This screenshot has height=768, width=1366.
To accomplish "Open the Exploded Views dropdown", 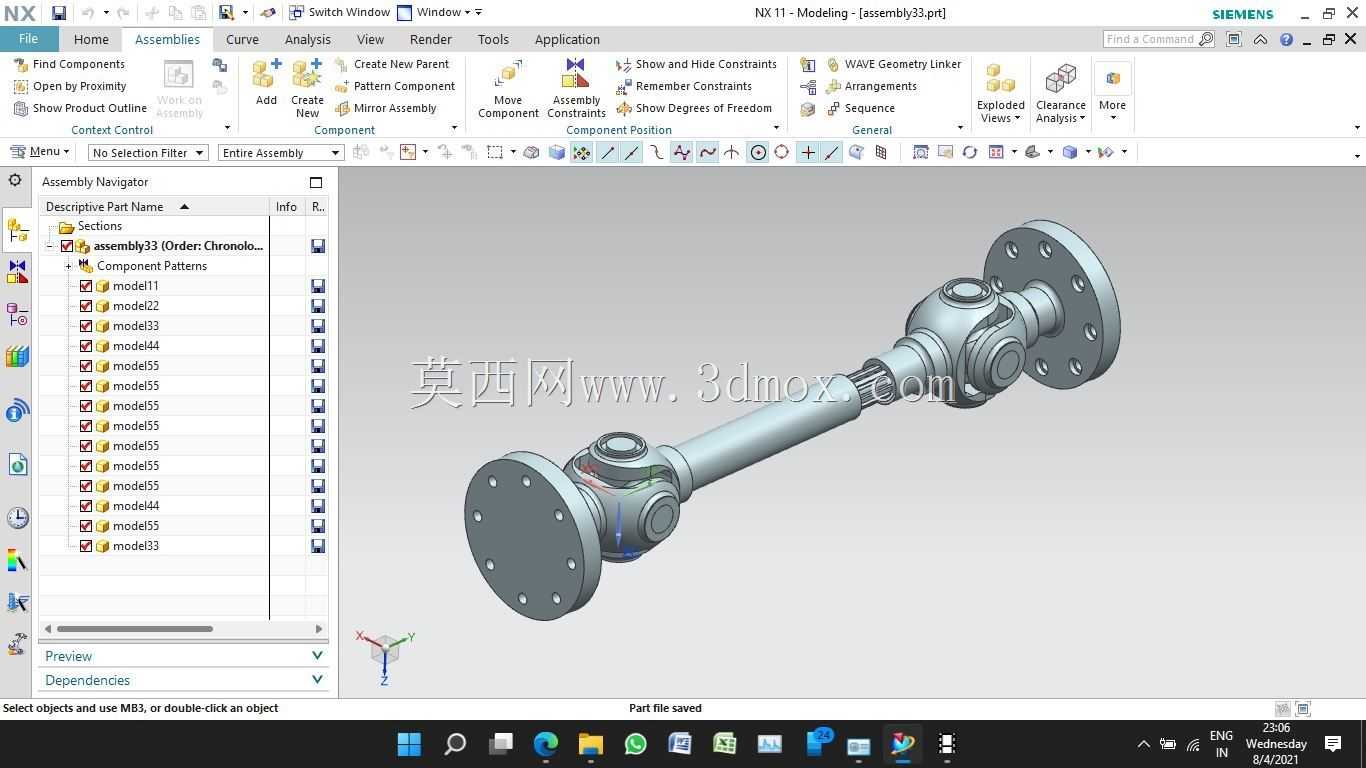I will pos(1000,94).
